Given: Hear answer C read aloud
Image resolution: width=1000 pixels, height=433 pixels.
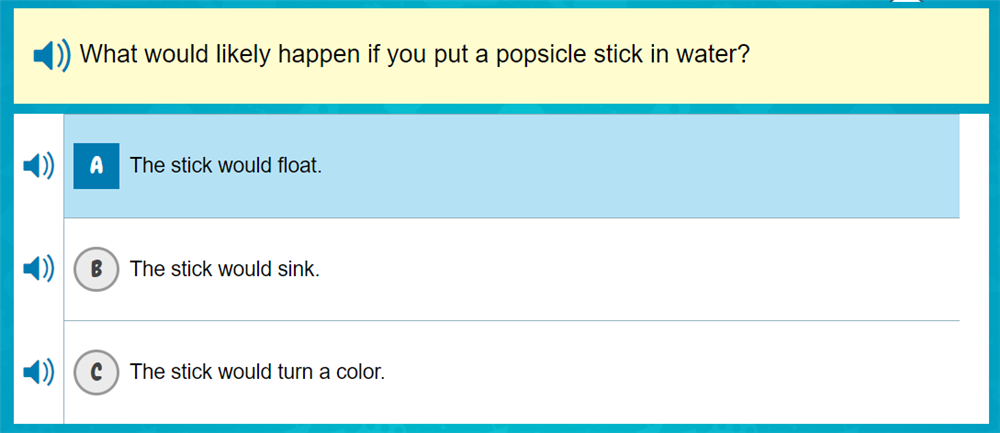Looking at the screenshot, I should (x=39, y=373).
